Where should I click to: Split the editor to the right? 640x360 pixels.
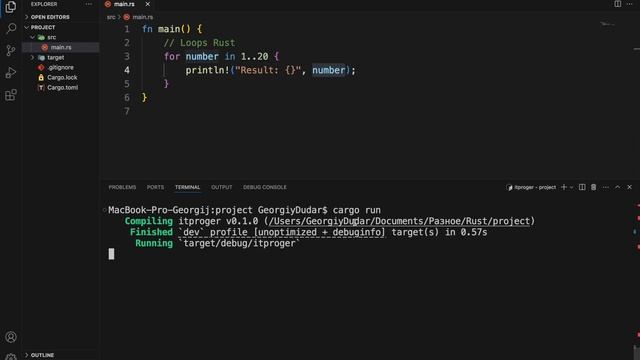pos(618,4)
